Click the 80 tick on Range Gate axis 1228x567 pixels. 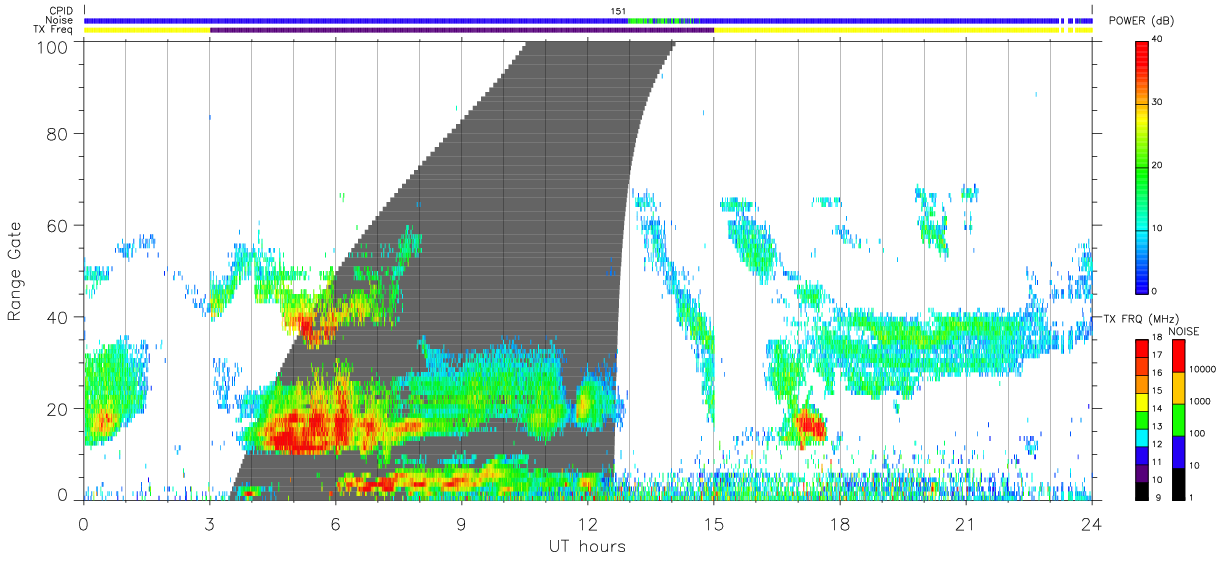(x=58, y=134)
